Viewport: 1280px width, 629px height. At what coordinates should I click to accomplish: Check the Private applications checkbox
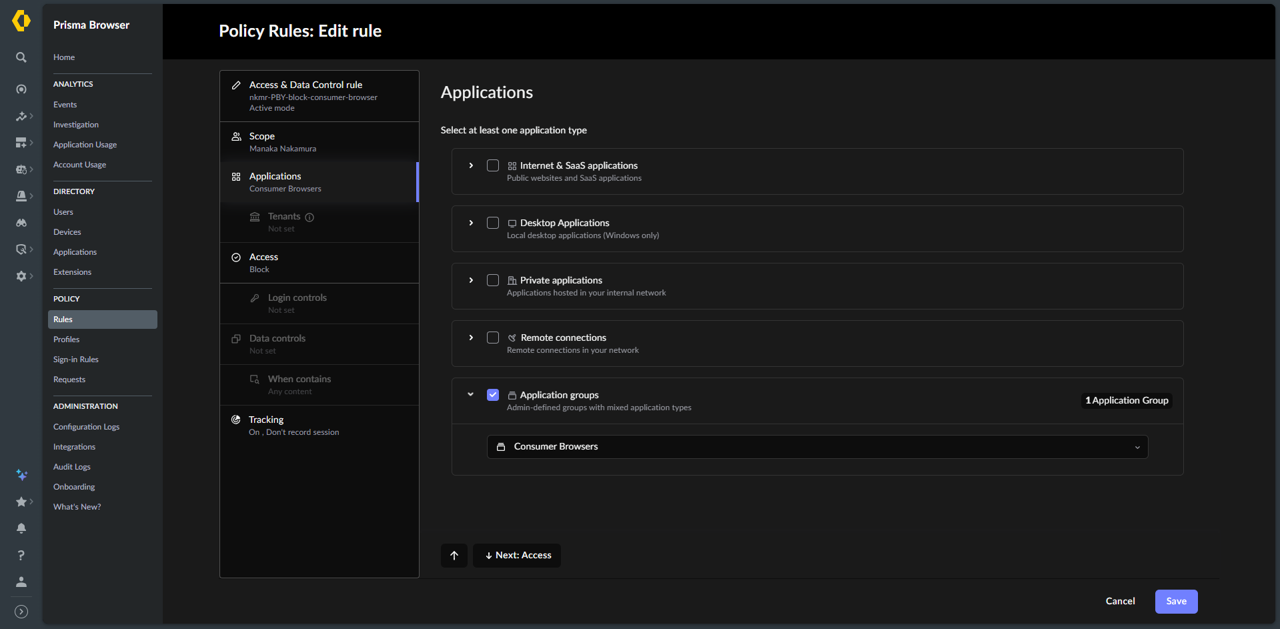pos(493,280)
